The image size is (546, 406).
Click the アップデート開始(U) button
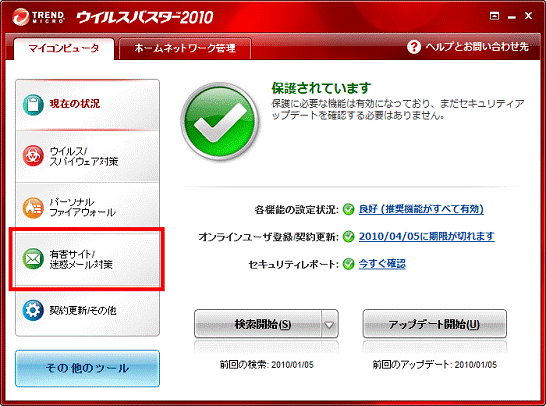[x=434, y=325]
